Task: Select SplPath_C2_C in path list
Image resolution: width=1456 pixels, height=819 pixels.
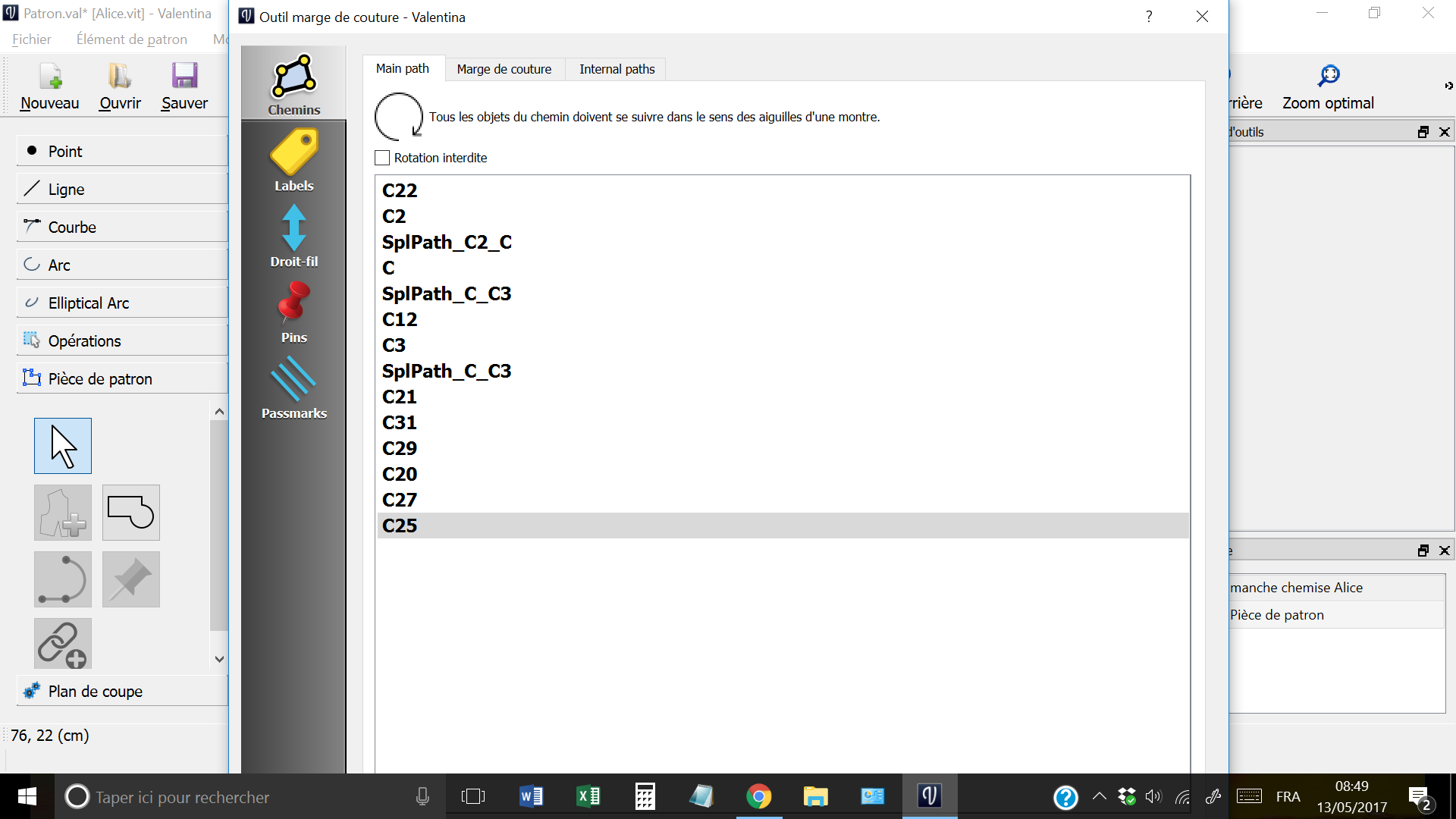Action: (x=447, y=242)
